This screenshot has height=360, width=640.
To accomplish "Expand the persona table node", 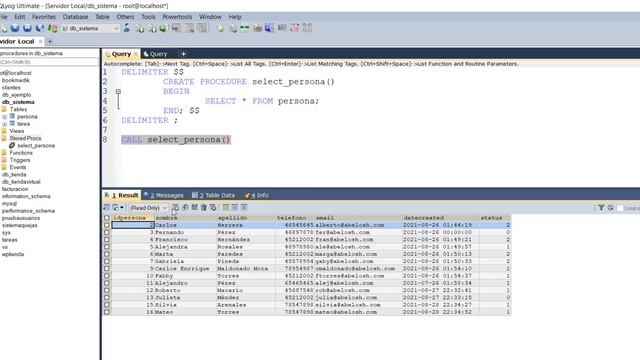I will (4, 117).
